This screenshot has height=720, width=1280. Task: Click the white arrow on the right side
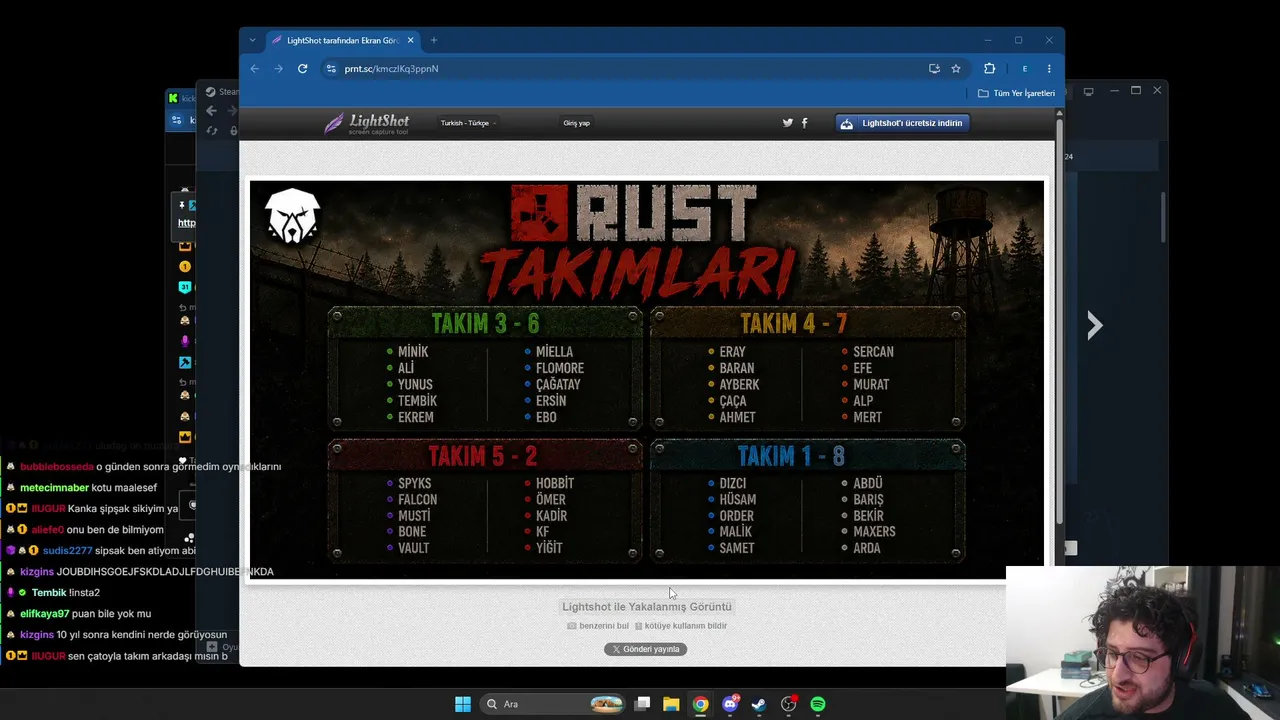click(x=1095, y=325)
